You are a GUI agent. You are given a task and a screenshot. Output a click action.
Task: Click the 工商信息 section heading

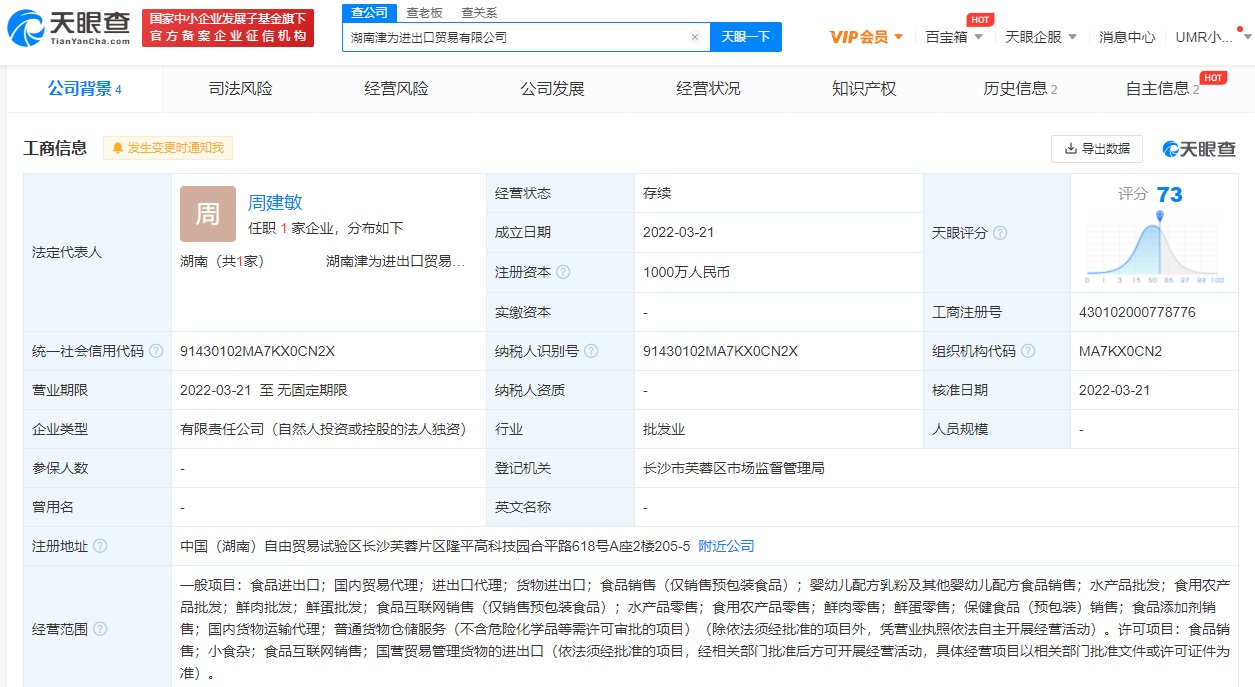55,148
